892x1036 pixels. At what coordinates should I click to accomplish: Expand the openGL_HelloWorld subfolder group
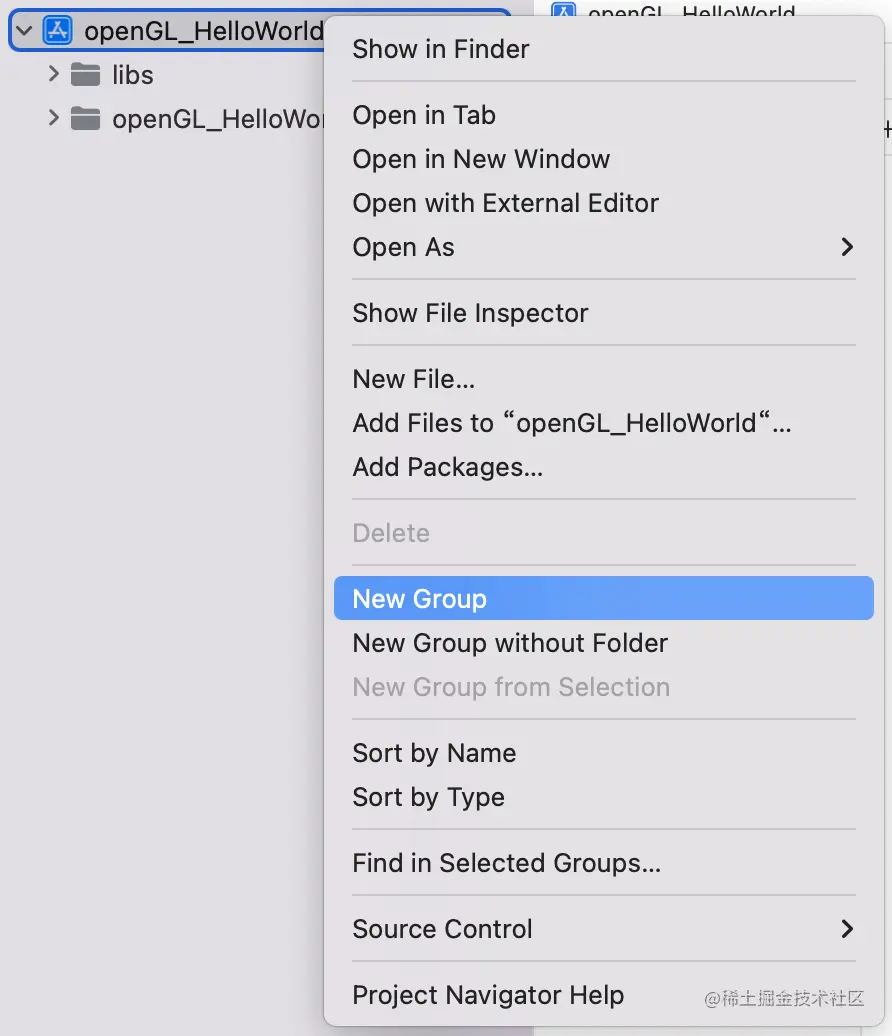click(x=54, y=118)
